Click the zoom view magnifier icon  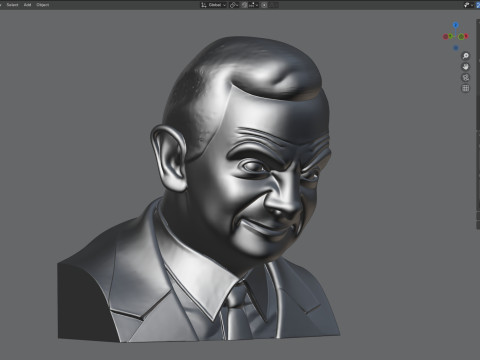(466, 56)
